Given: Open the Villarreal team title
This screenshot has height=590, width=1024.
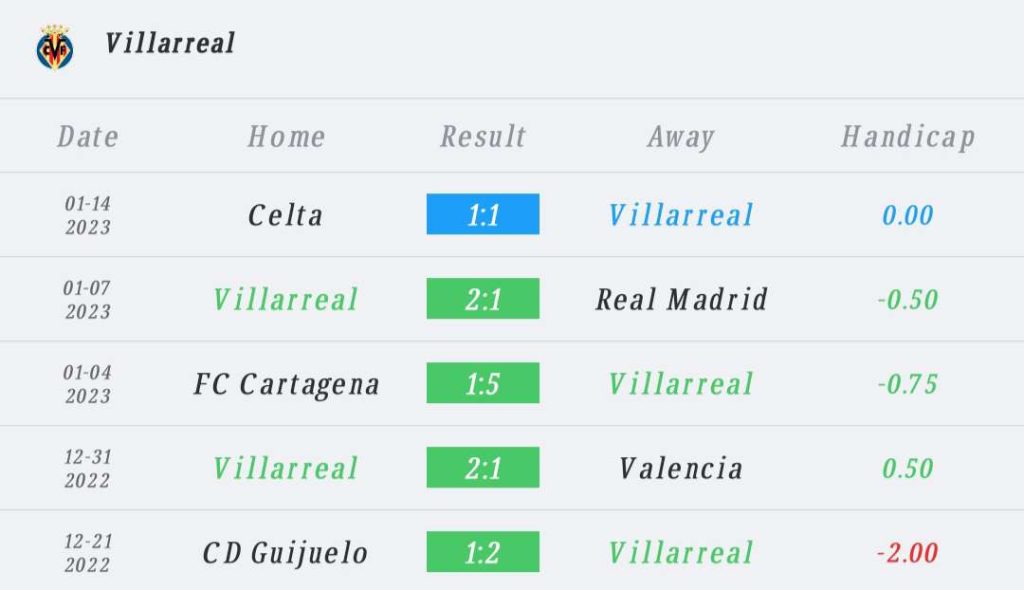Looking at the screenshot, I should coord(170,44).
